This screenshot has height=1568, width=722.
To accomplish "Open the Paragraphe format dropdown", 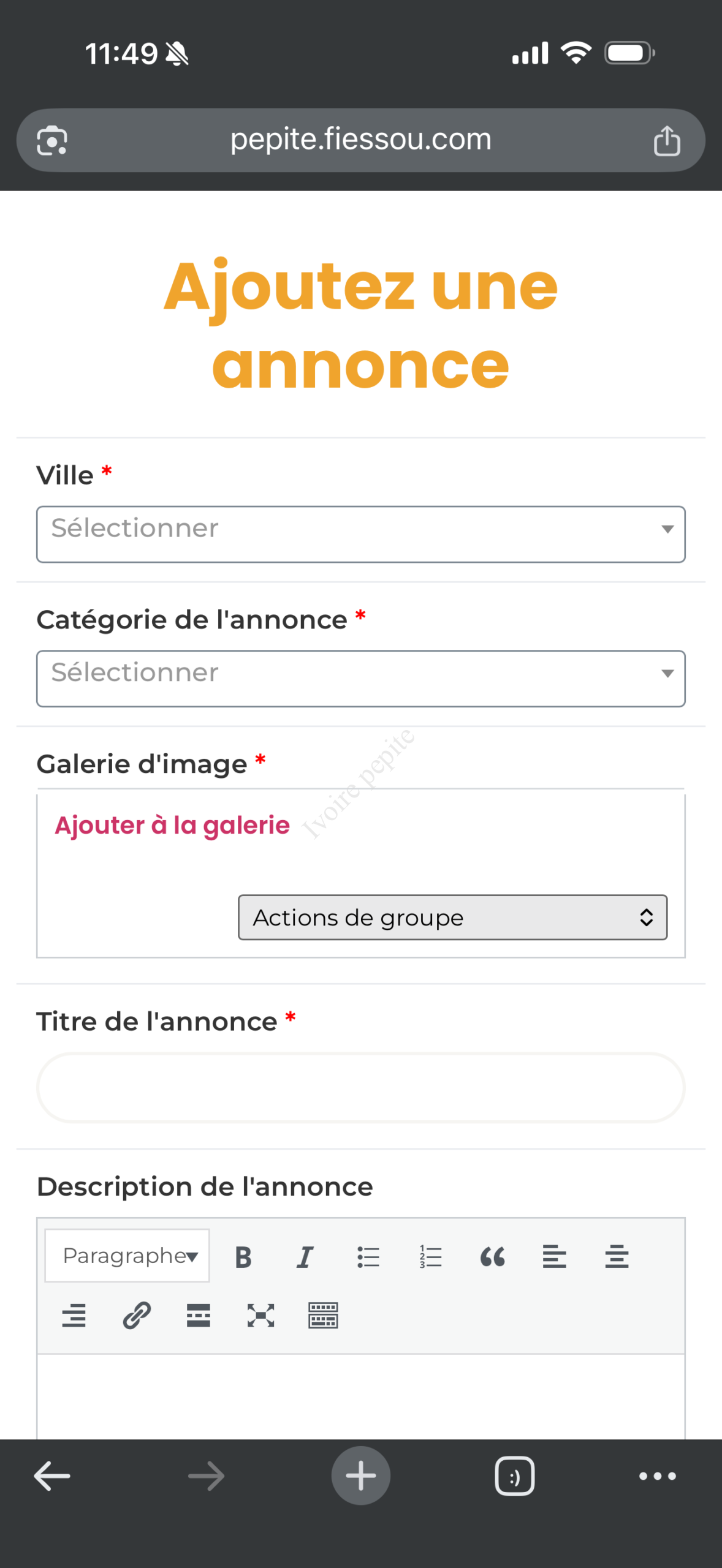I will [x=127, y=1256].
